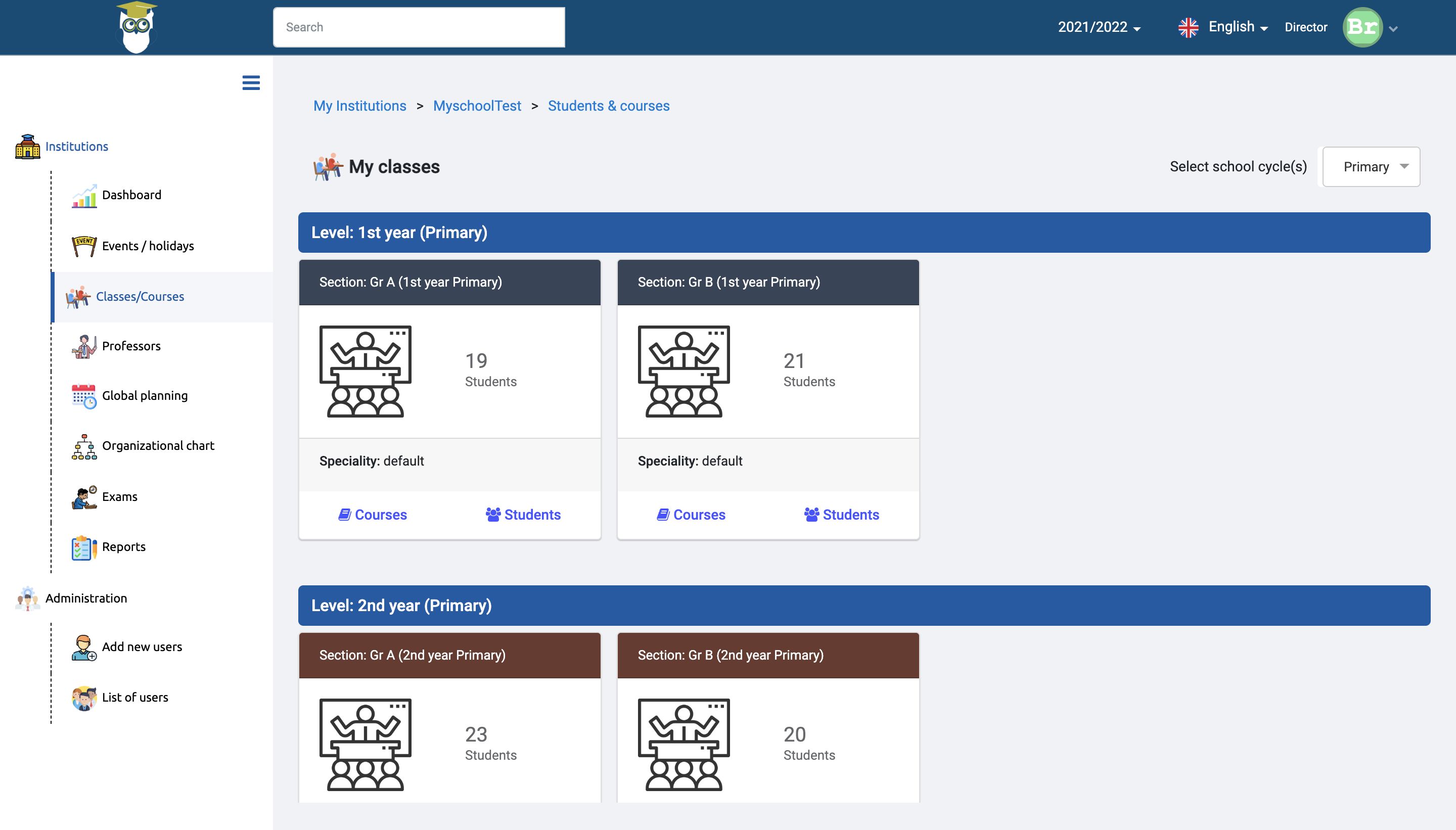Click Section: Gr B (1st year Primary) header
This screenshot has height=830, width=1456.
768,282
